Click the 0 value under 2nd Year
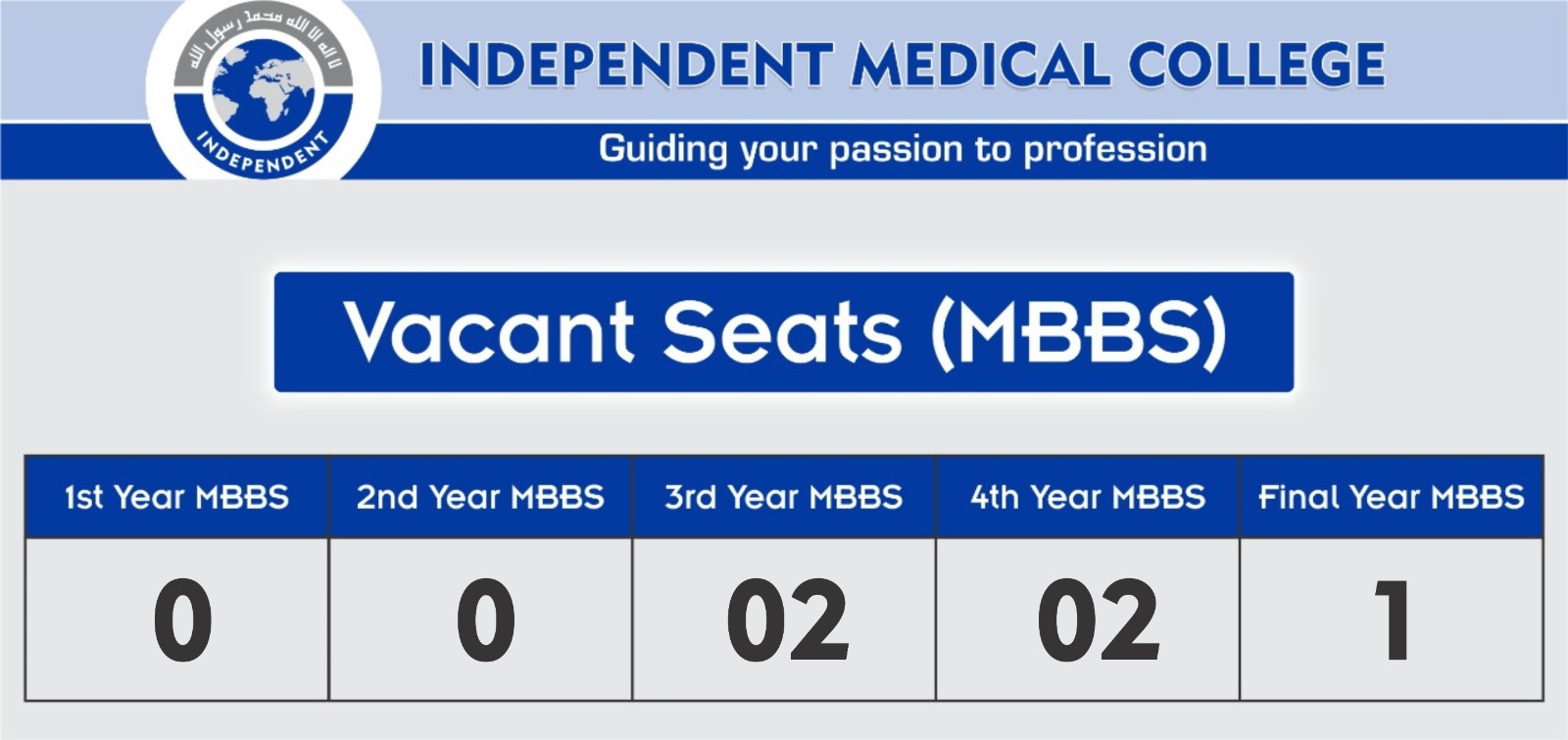The height and width of the screenshot is (740, 1568). (485, 619)
